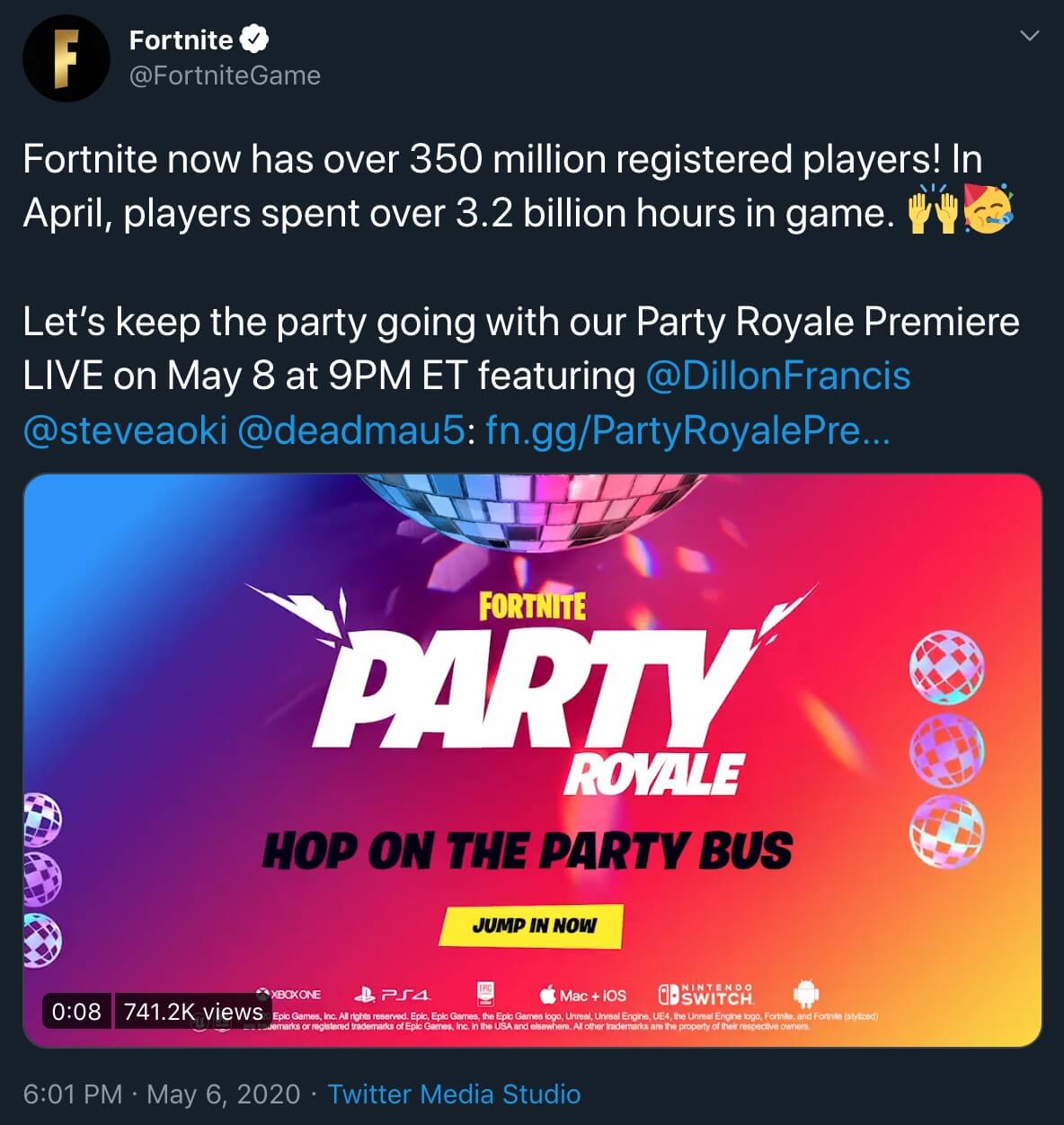Open the 6:01 PM May 6, 2020 timestamp
The image size is (1064, 1125).
point(162,1094)
